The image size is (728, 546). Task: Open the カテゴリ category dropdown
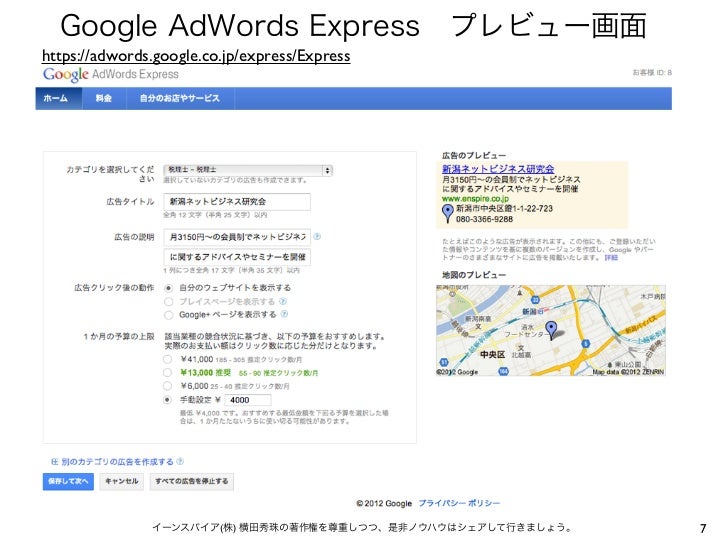coord(248,170)
